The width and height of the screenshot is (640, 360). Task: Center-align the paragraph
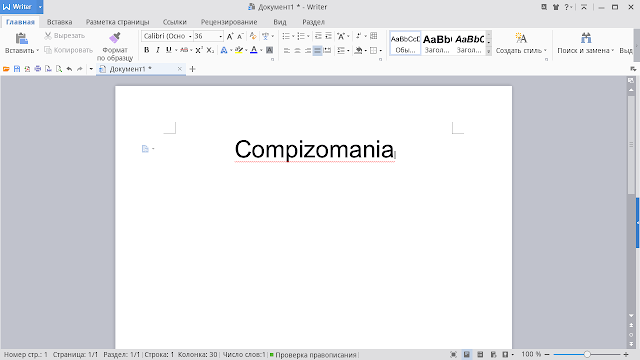tap(297, 50)
